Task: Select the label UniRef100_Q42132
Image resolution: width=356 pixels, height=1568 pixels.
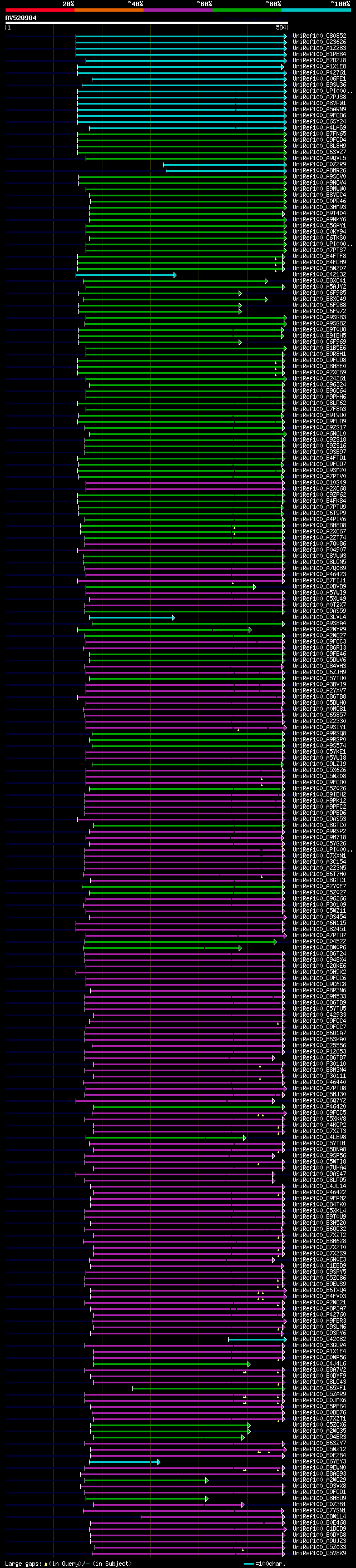Action: 319,275
